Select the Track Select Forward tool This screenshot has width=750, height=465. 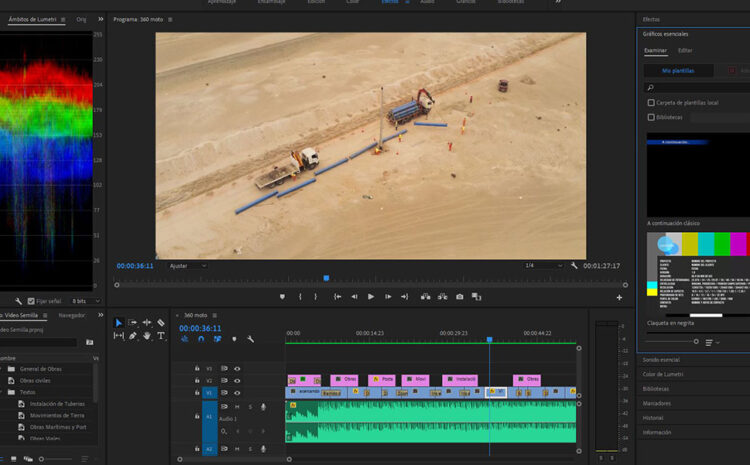point(132,323)
